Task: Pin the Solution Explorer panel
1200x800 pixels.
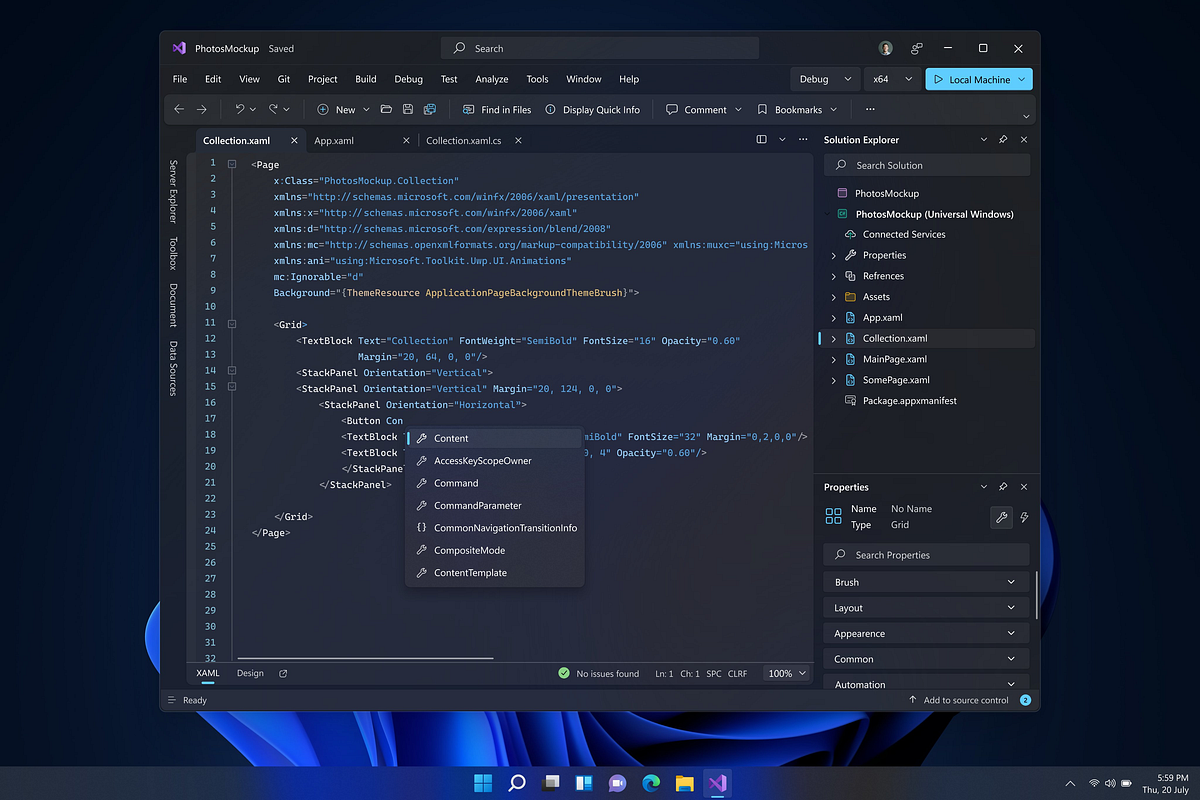Action: 1003,140
